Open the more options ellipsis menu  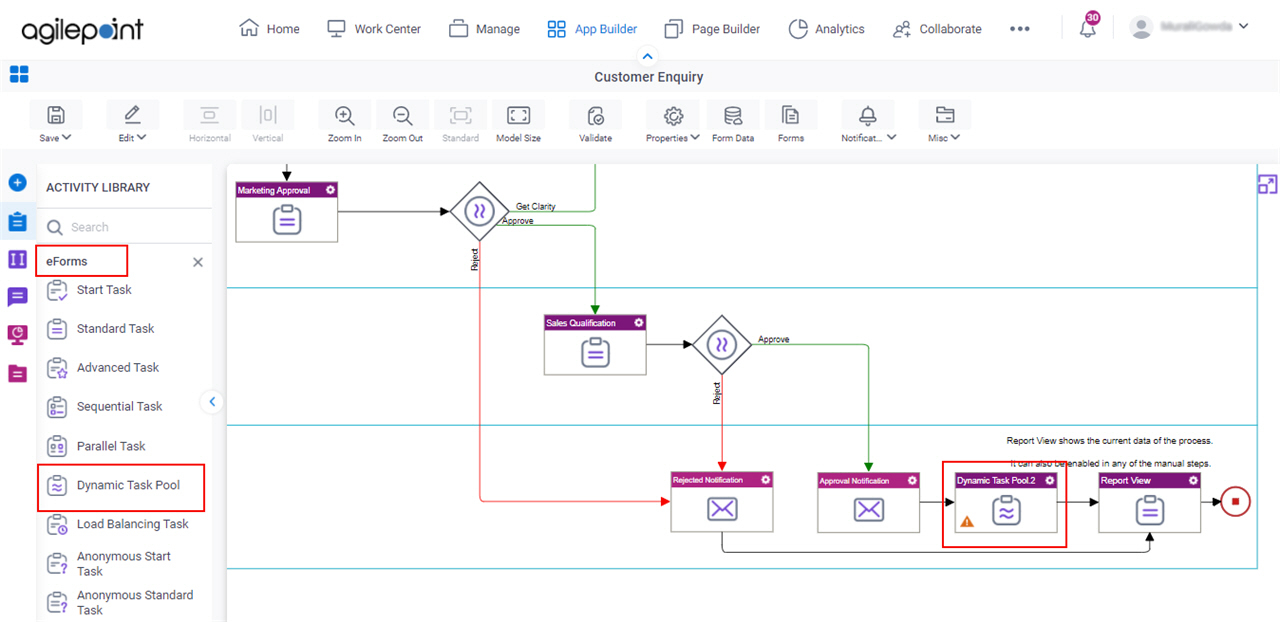tap(1020, 29)
